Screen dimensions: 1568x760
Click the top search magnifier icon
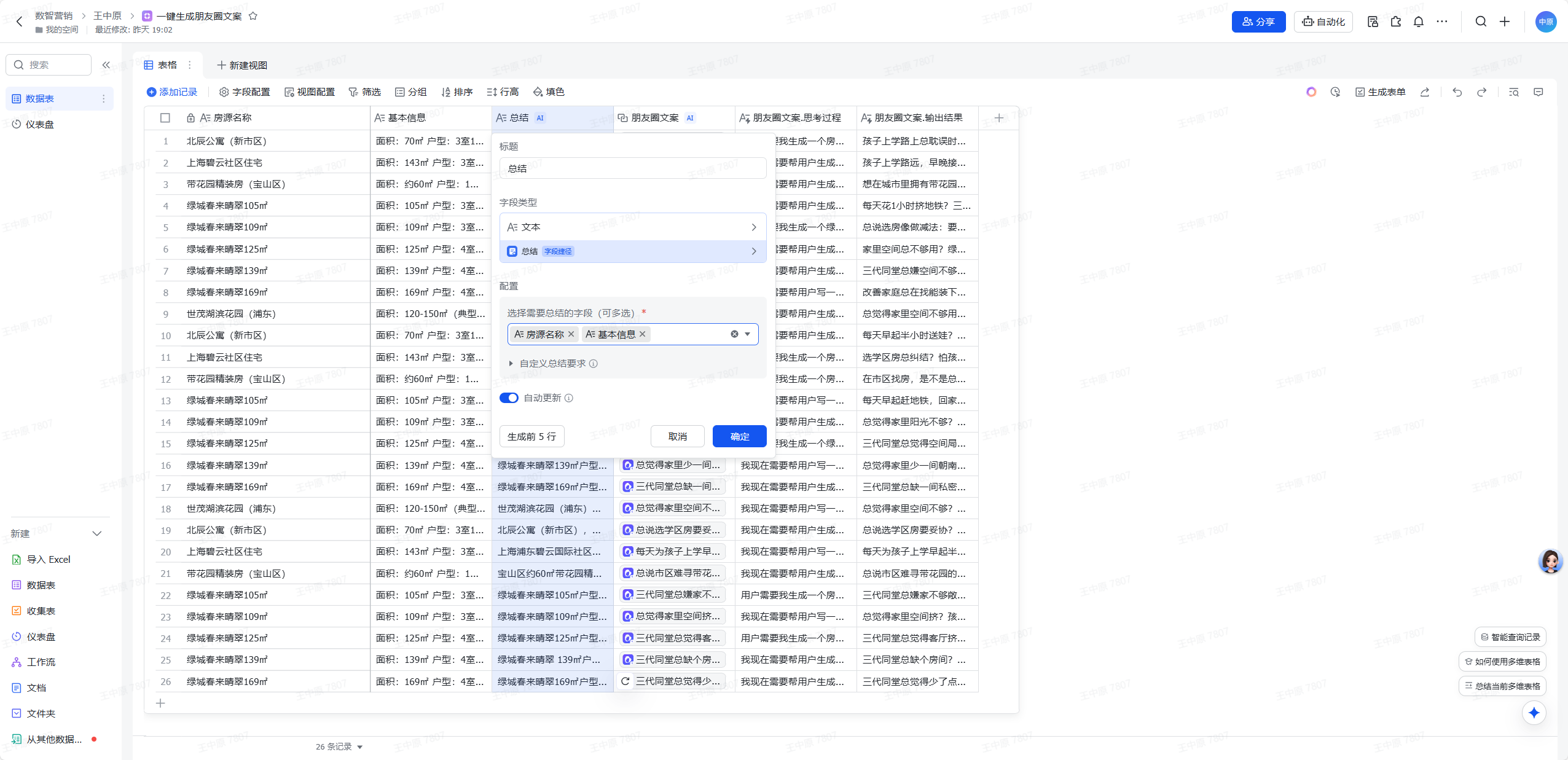pos(1481,22)
